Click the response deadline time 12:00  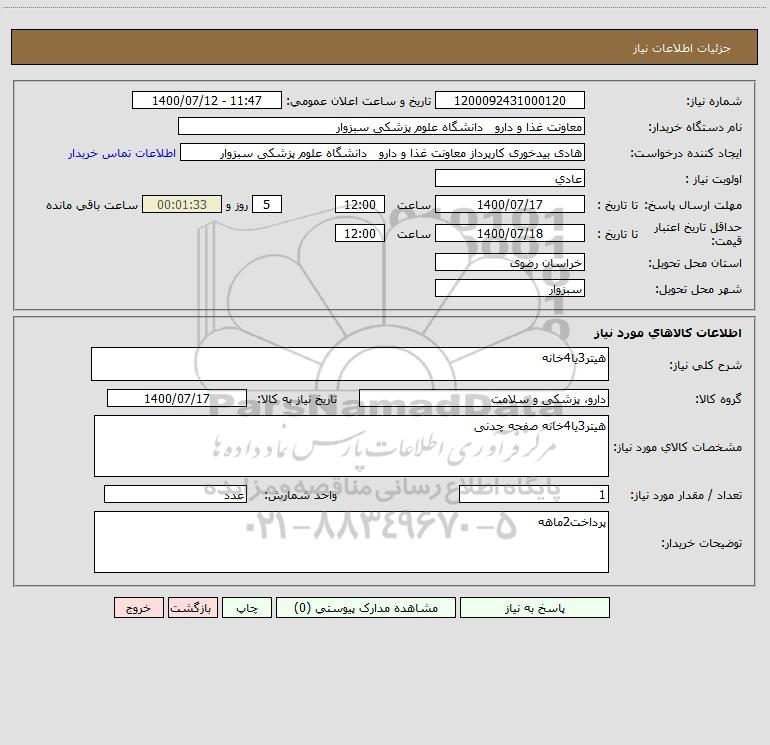[359, 204]
